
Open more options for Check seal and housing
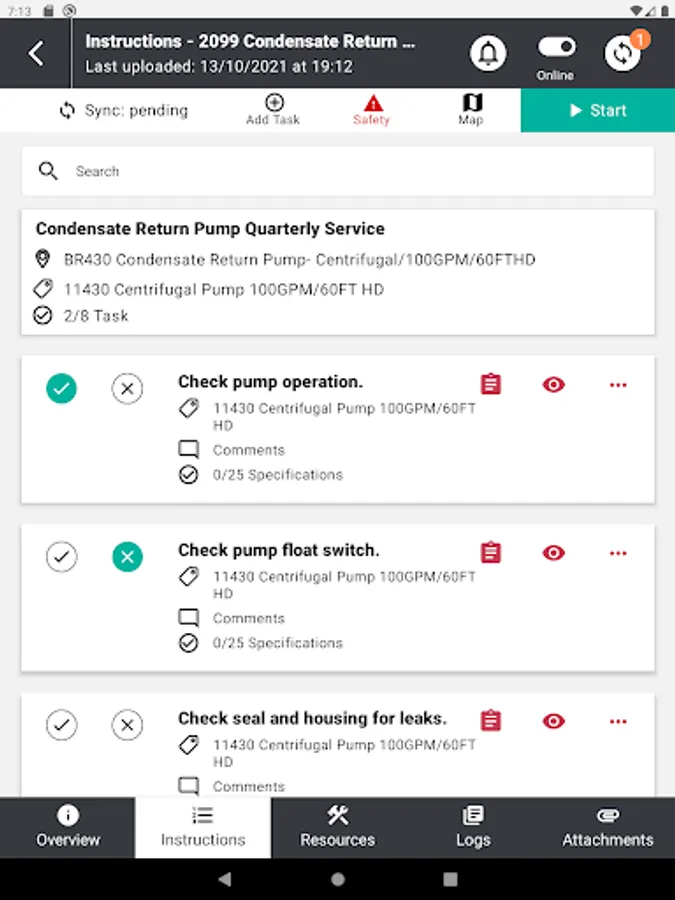pos(618,721)
